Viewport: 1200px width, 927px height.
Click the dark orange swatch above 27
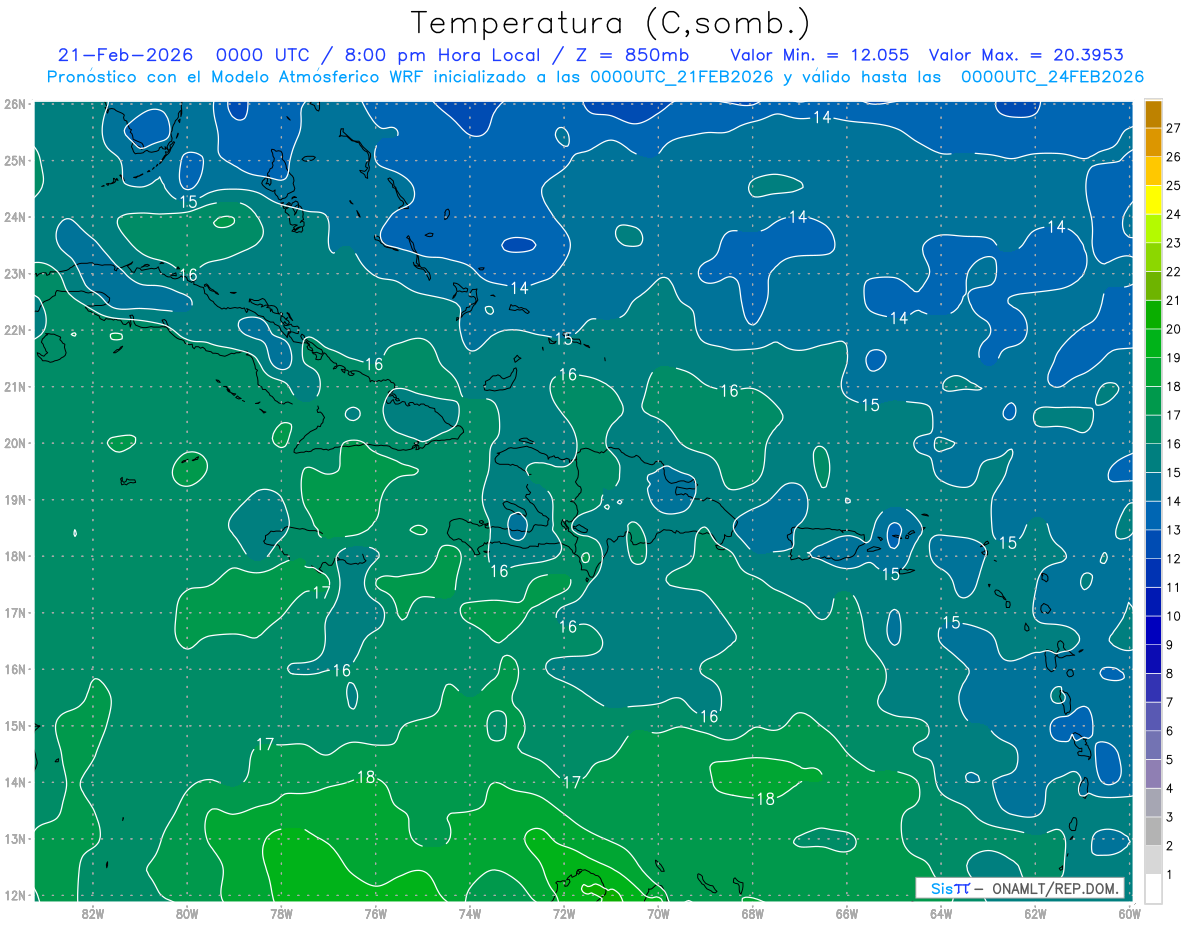click(x=1154, y=114)
